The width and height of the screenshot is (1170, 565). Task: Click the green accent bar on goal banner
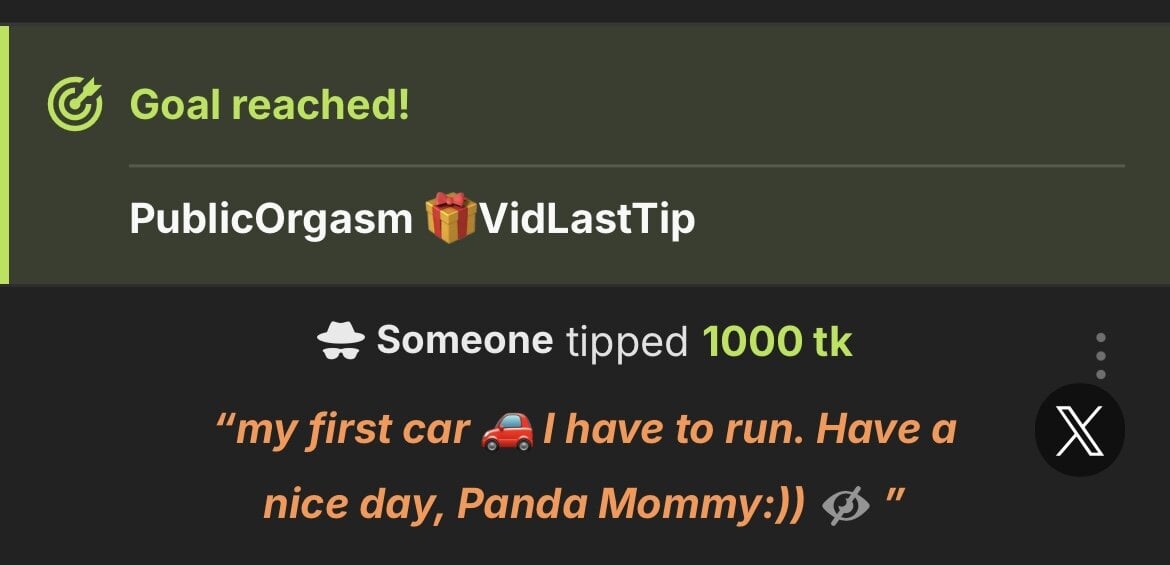pos(4,155)
